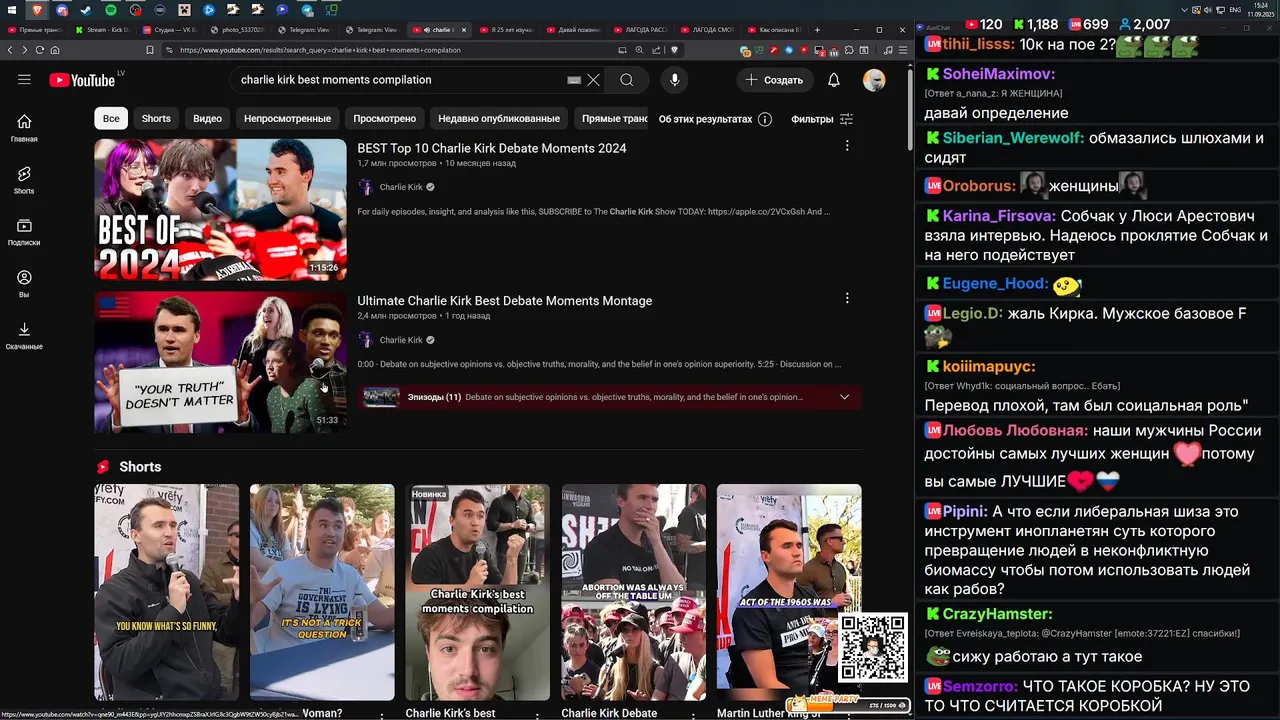
Task: Open Shorts in the left sidebar
Action: [x=24, y=180]
